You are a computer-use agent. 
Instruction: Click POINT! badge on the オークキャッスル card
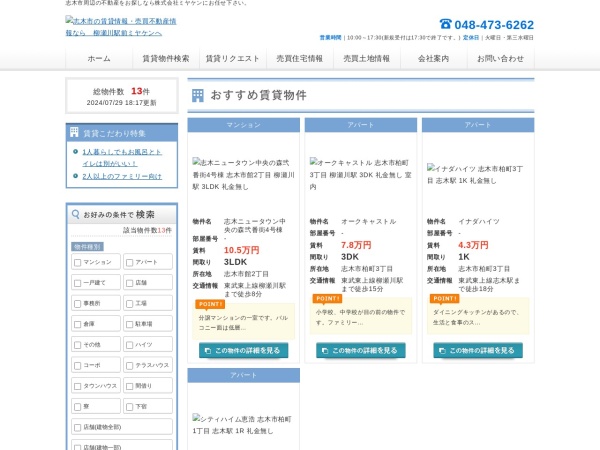(x=327, y=298)
